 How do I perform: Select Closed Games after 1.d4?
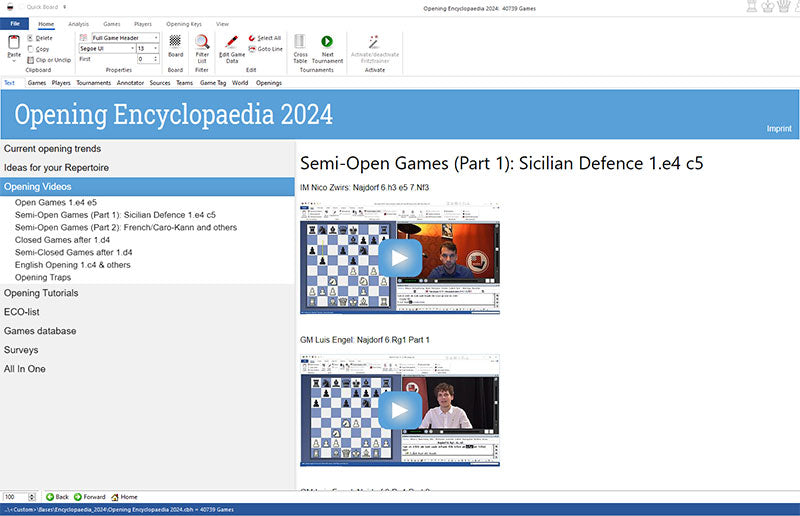coord(62,240)
